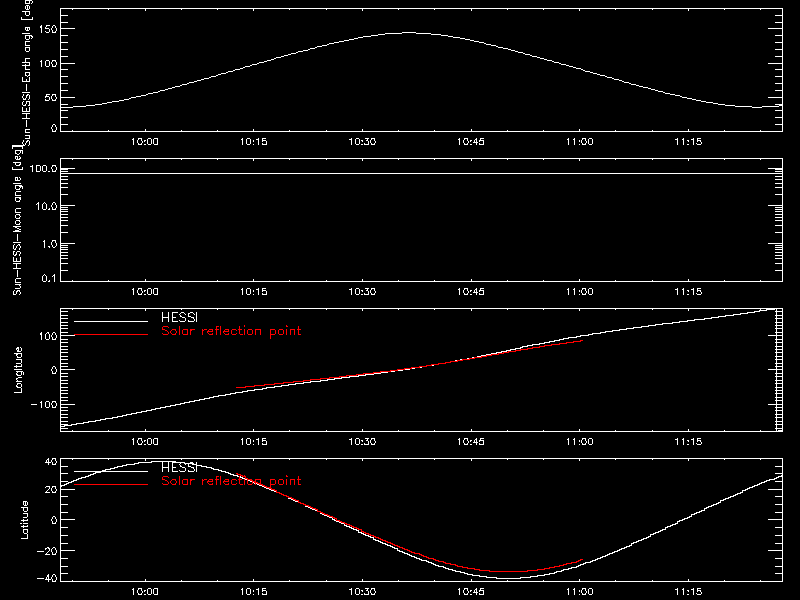This screenshot has height=600, width=800.
Task: Click the 0.1 tick on Moon angle plot
Action: (49, 278)
